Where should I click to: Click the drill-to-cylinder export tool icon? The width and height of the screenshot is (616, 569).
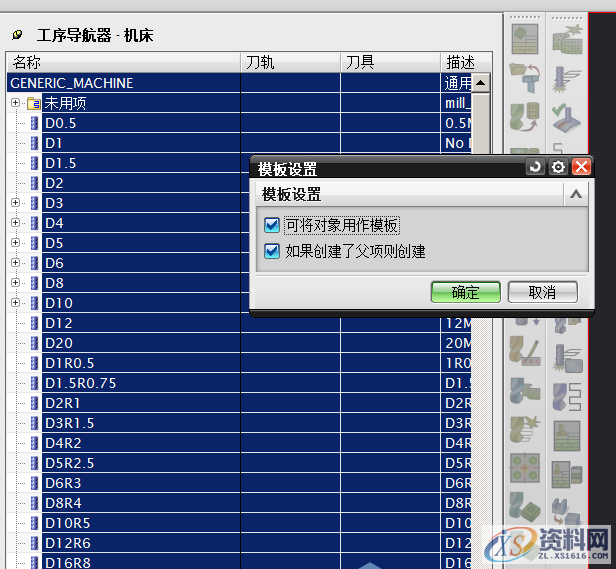click(524, 117)
